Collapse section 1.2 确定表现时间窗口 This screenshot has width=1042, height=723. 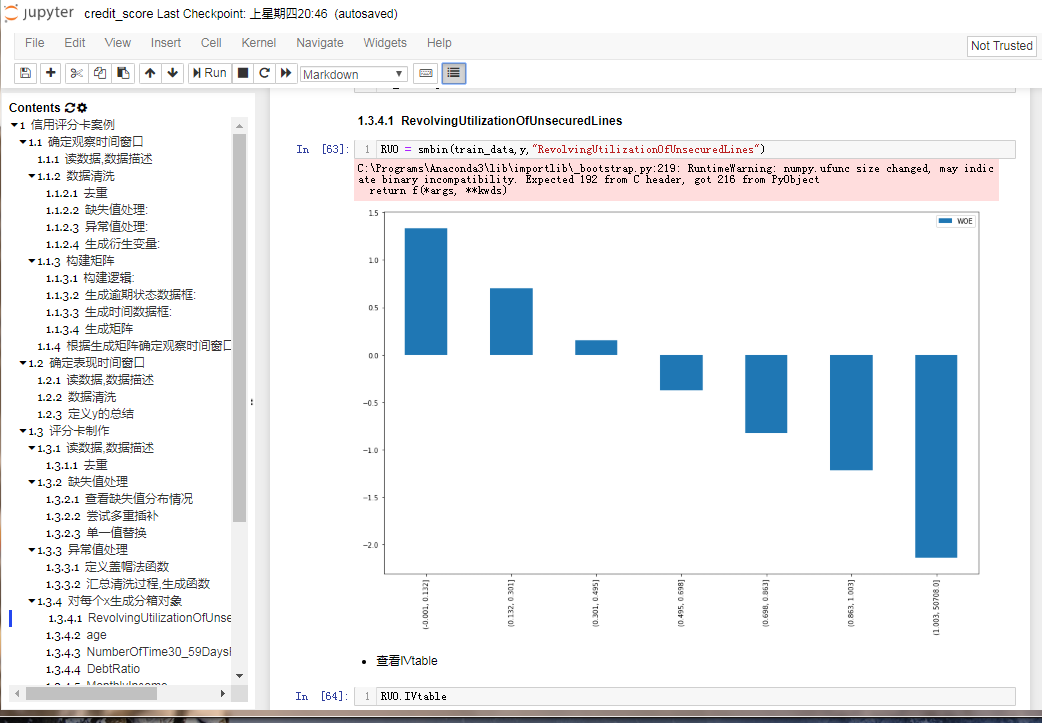click(x=23, y=363)
